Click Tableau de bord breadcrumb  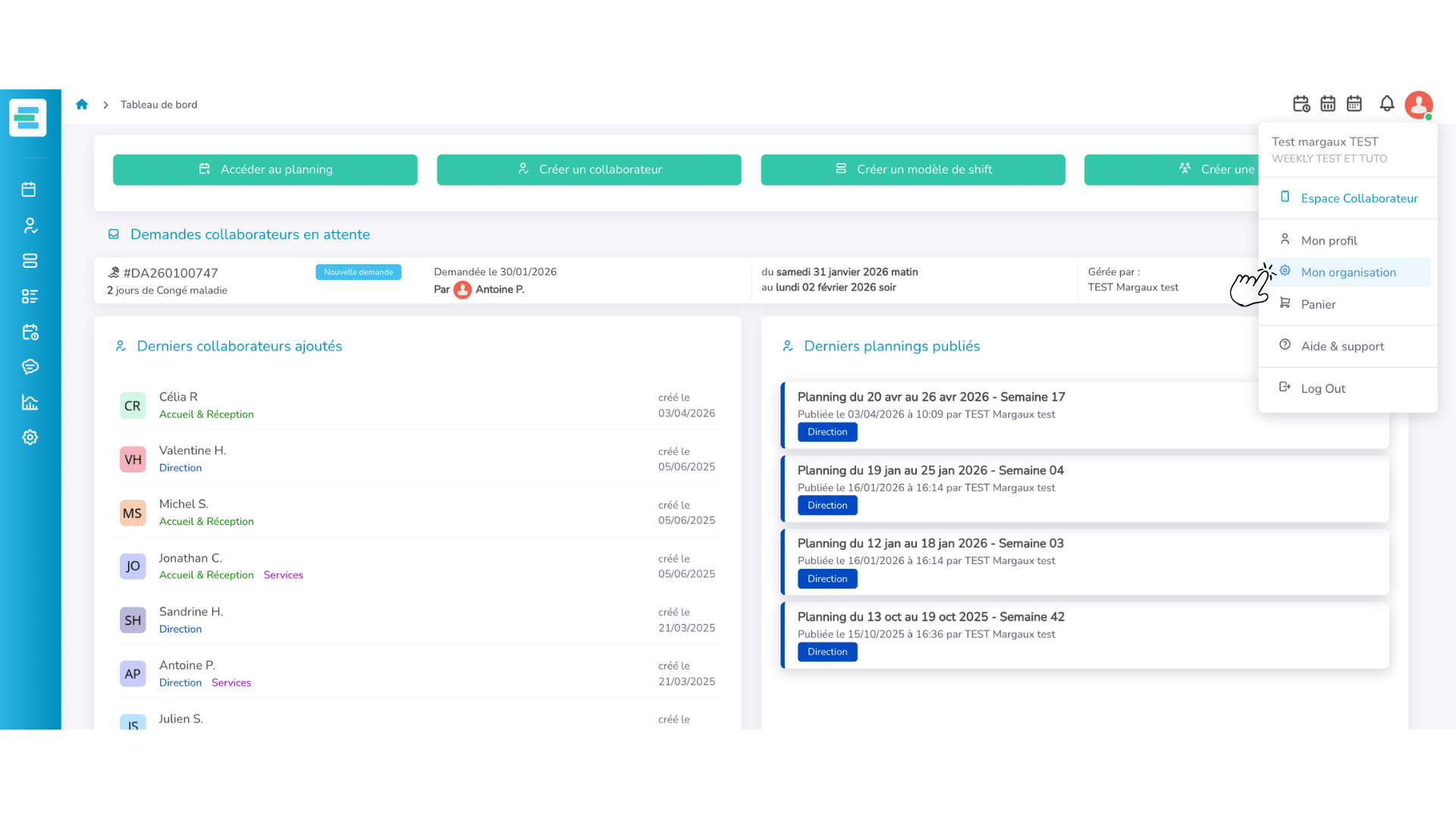coord(158,105)
